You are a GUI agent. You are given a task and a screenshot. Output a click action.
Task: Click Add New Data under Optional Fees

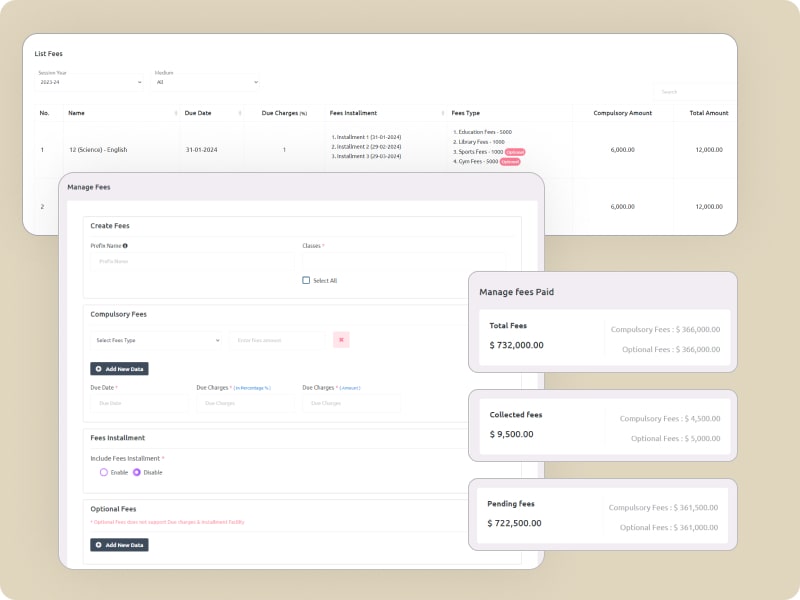(120, 545)
